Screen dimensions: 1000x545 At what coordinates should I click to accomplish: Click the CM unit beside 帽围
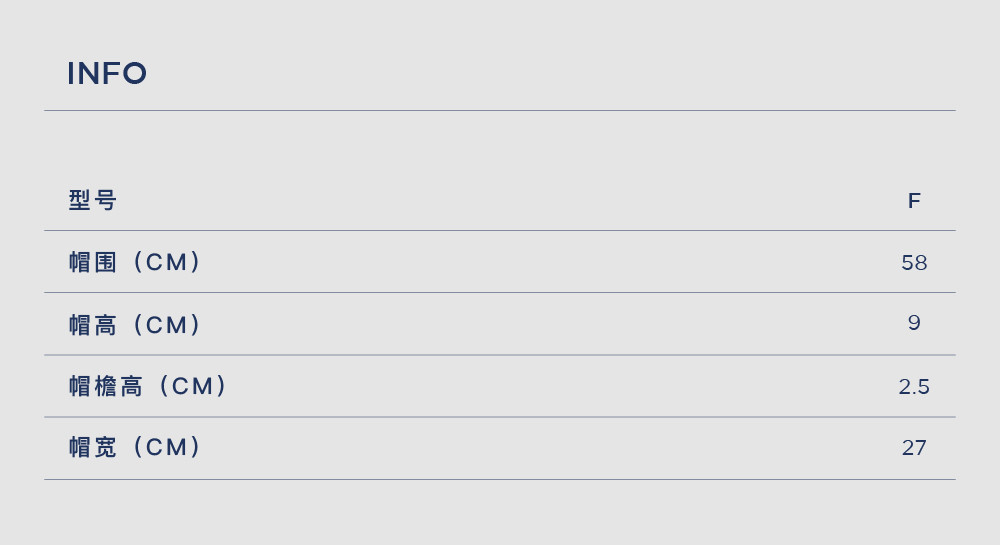[x=166, y=262]
